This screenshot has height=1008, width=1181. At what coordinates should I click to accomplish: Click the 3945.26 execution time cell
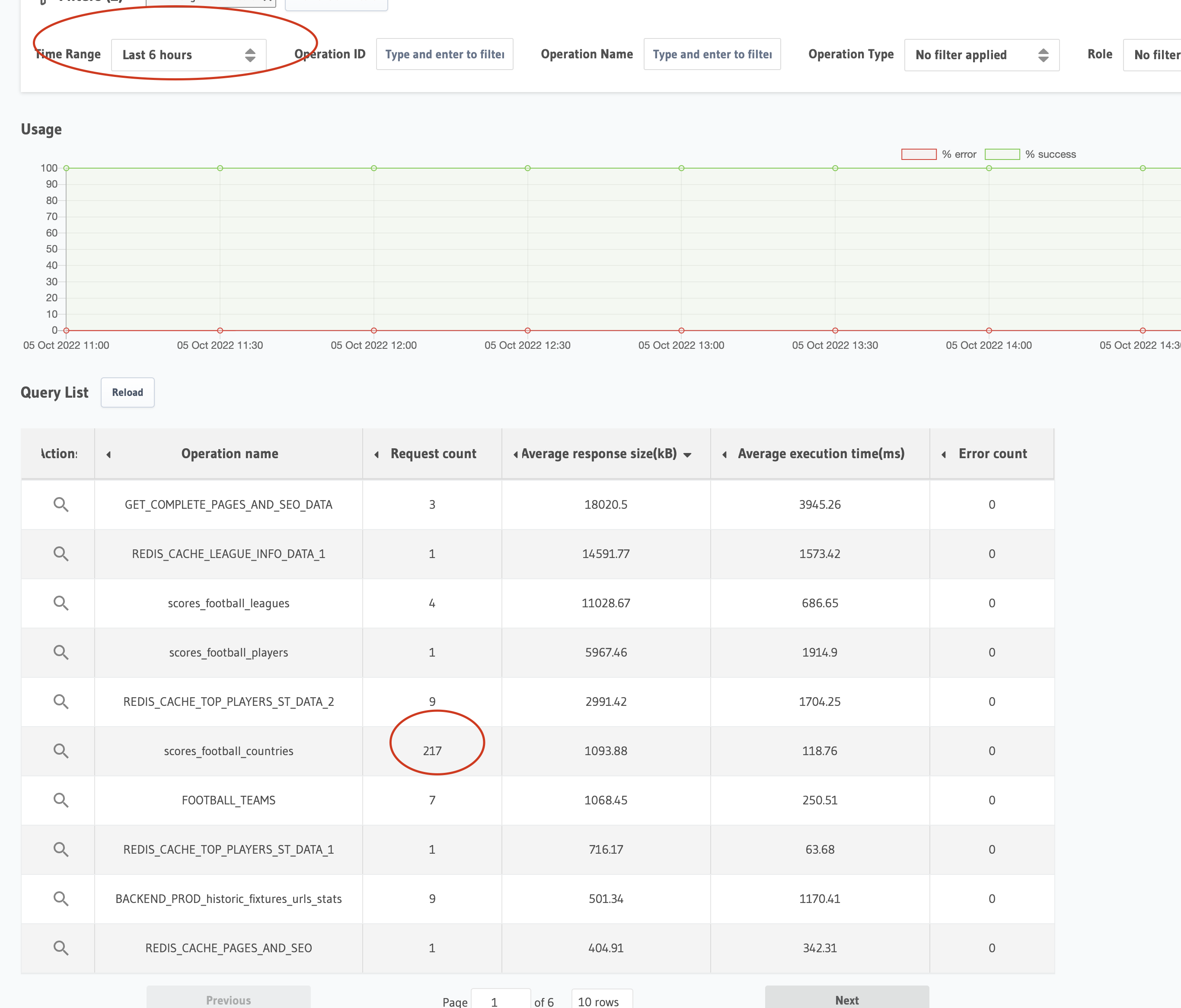click(x=820, y=504)
